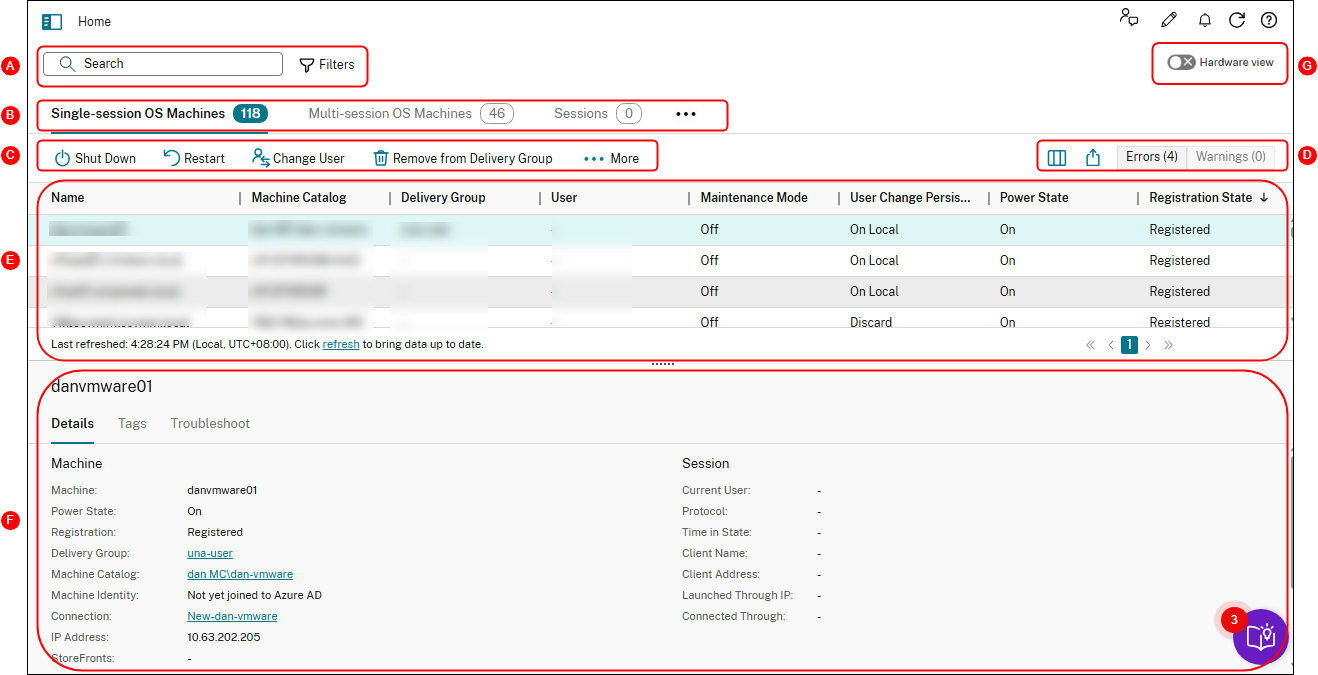The image size is (1318, 675).
Task: Open the columns chooser icon
Action: [x=1056, y=157]
